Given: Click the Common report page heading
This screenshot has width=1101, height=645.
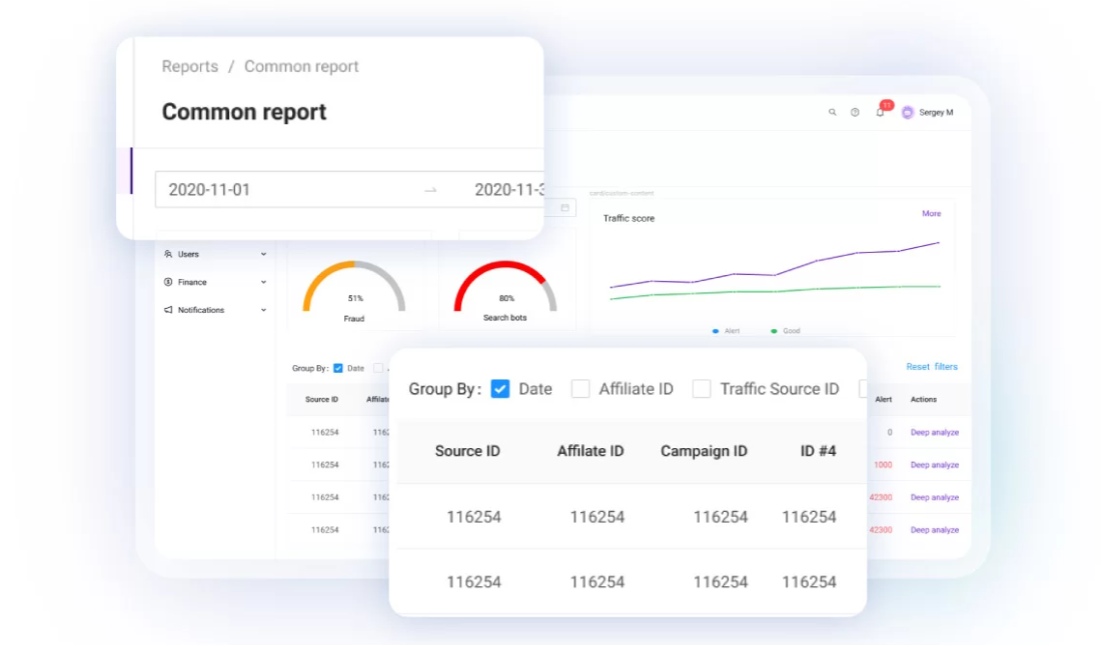Looking at the screenshot, I should point(244,112).
